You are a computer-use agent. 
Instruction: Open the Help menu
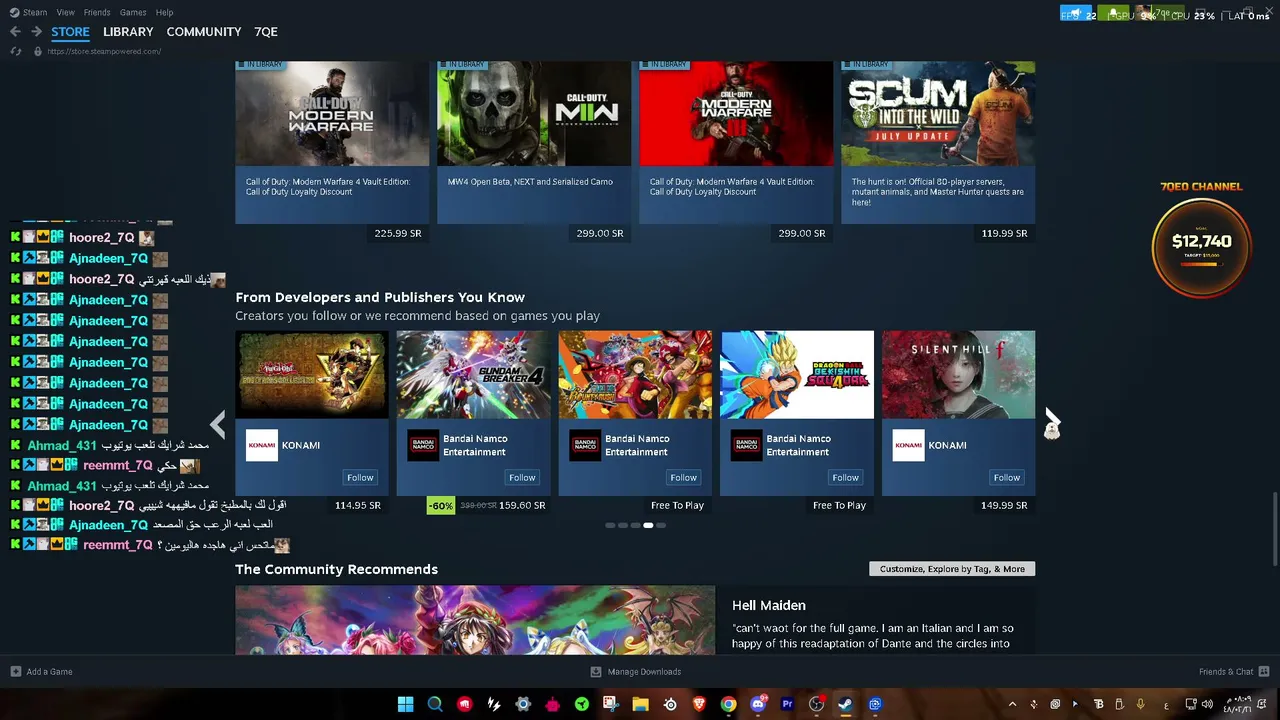pyautogui.click(x=164, y=12)
